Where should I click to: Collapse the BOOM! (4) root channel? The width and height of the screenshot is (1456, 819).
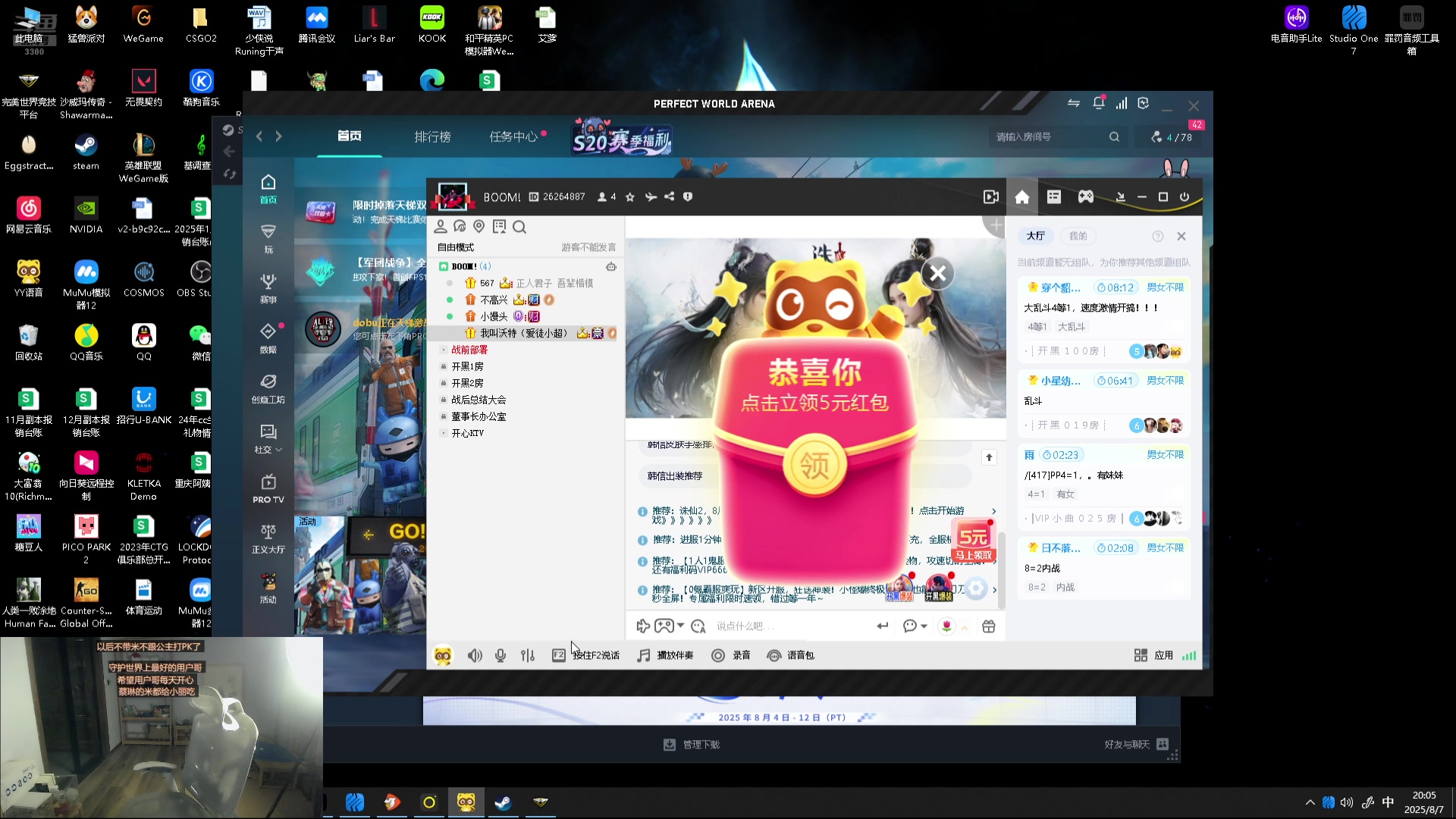[444, 266]
